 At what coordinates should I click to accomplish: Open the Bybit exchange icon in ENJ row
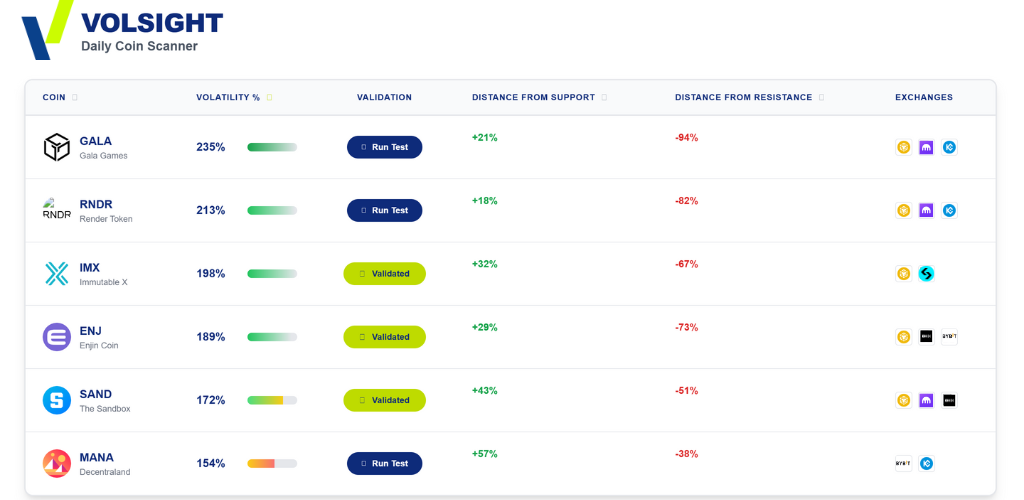coord(949,337)
